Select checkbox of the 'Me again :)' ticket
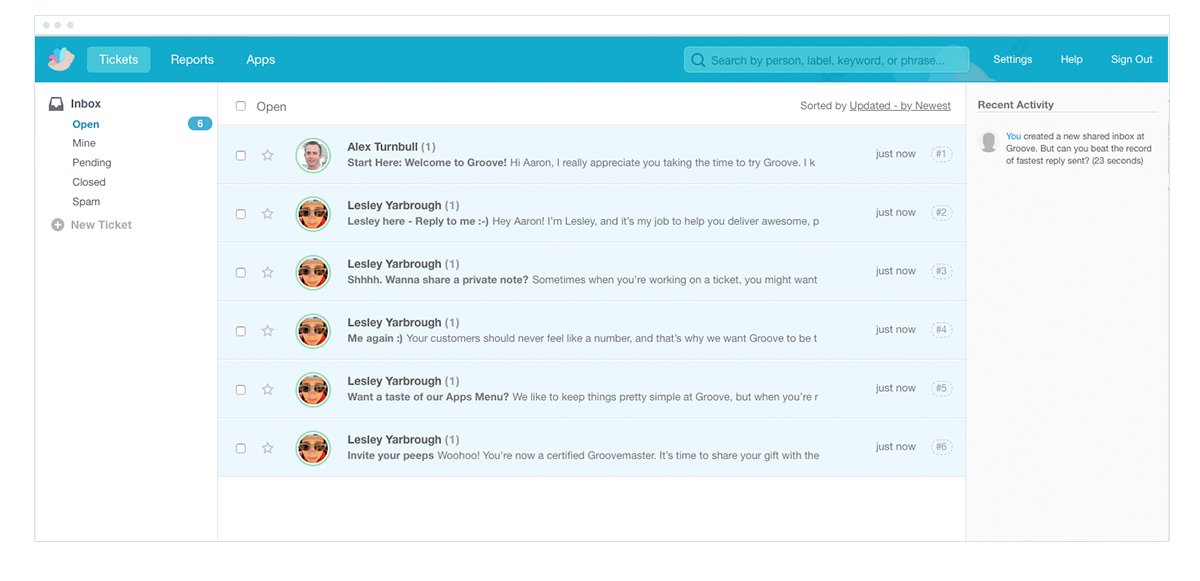Image resolution: width=1200 pixels, height=581 pixels. coord(241,331)
